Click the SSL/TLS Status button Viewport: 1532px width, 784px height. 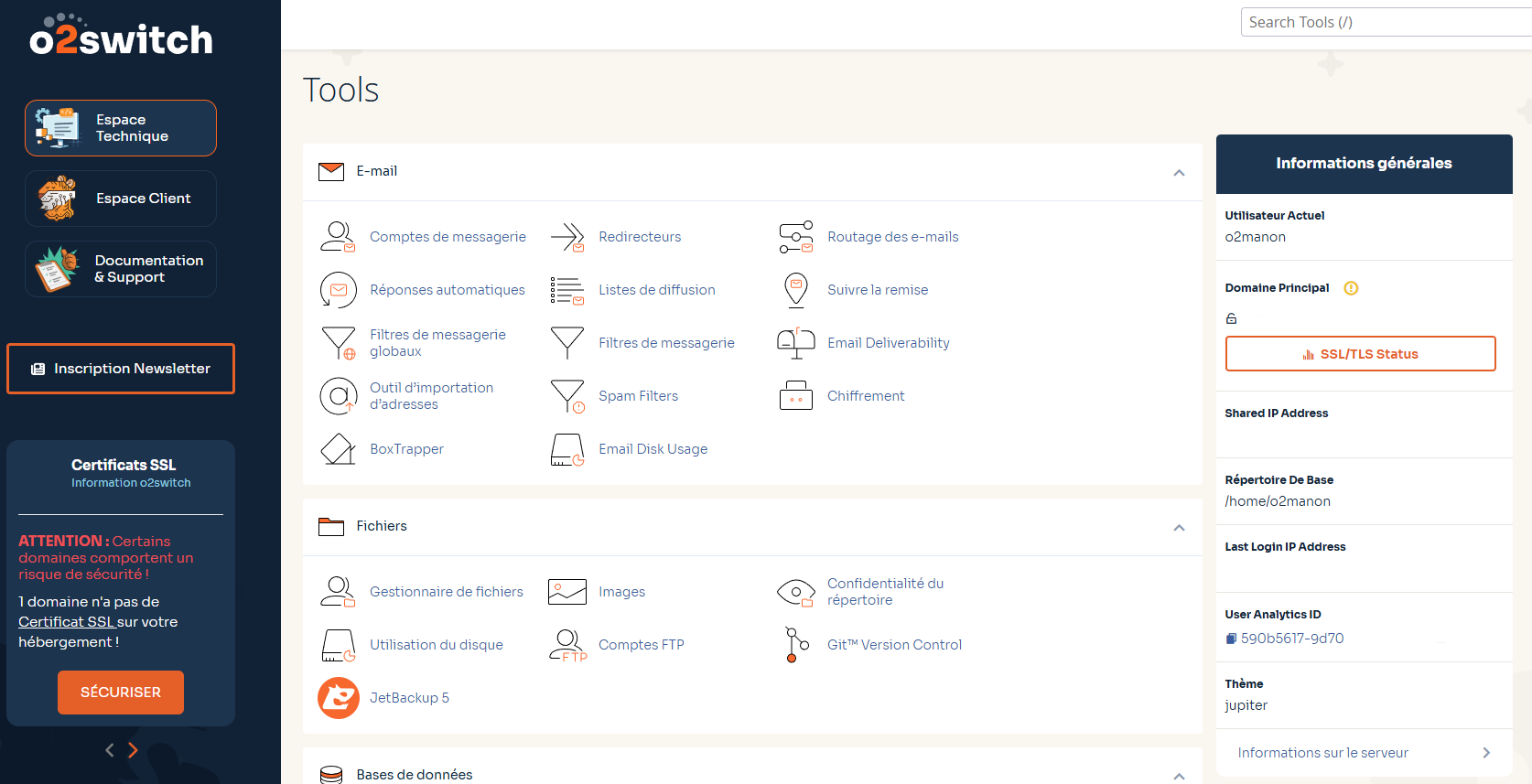[x=1360, y=354]
